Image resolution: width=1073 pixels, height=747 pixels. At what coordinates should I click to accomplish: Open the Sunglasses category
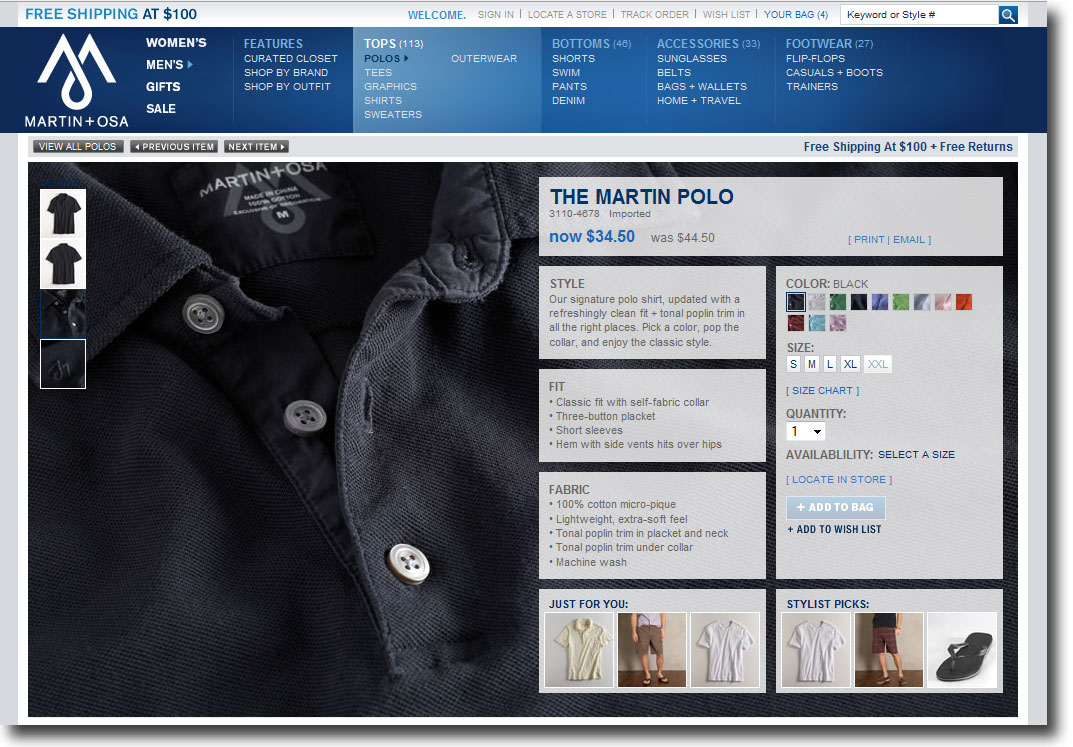[x=692, y=58]
